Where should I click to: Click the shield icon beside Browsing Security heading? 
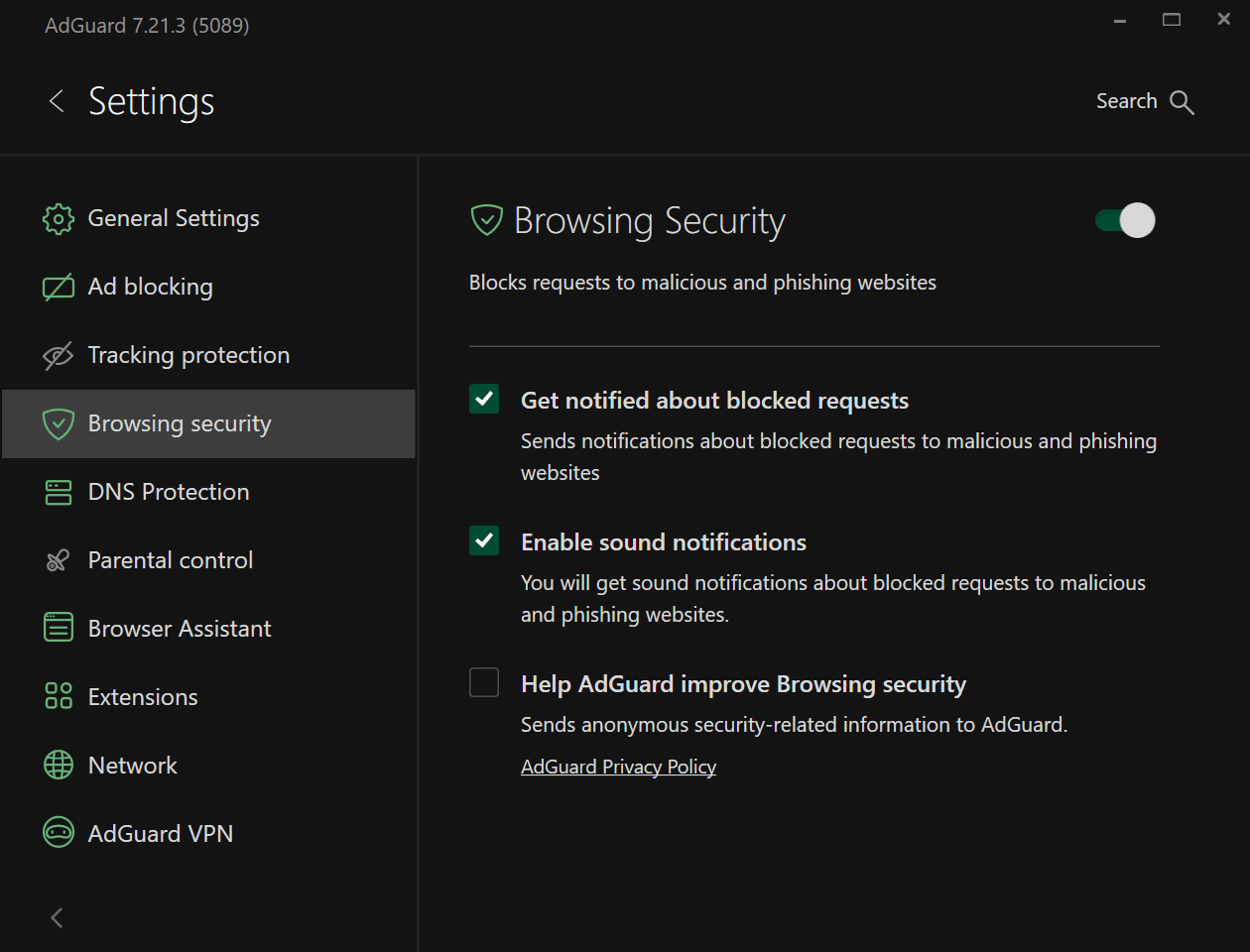[486, 220]
